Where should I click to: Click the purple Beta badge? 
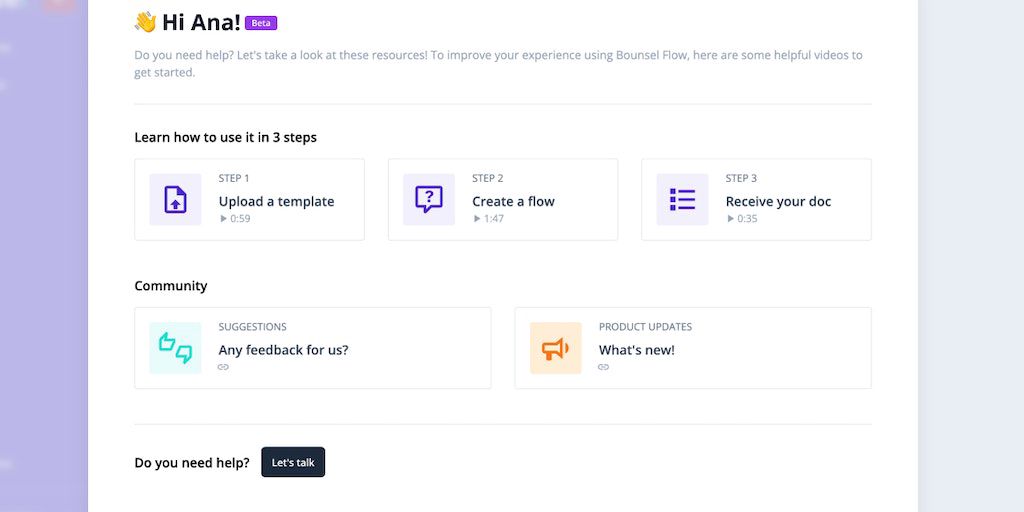click(261, 23)
